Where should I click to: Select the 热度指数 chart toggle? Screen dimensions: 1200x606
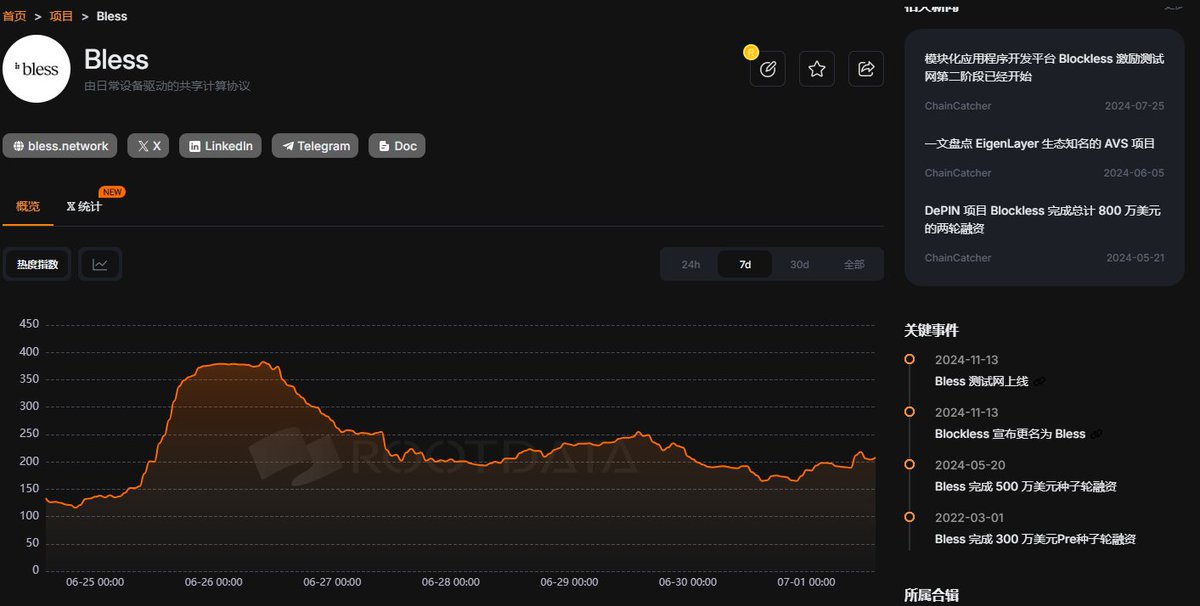(37, 265)
